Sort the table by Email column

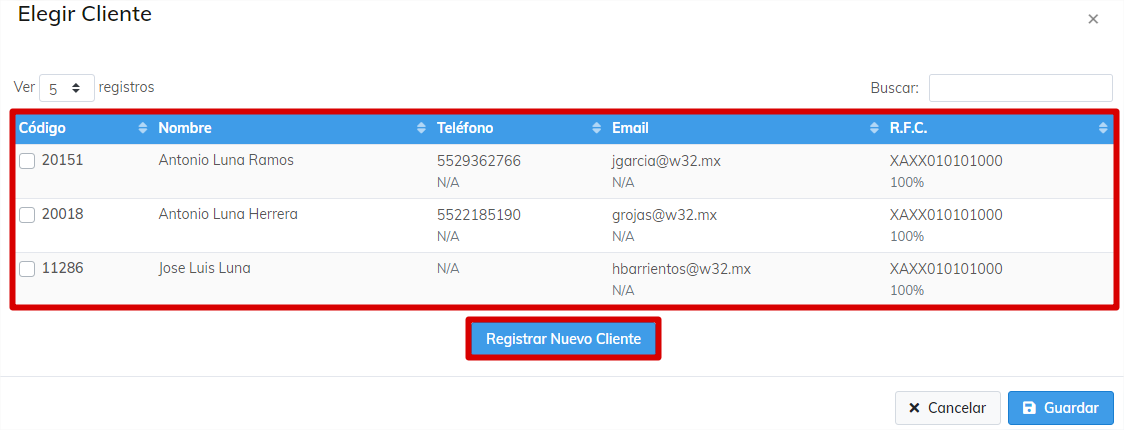(x=746, y=128)
